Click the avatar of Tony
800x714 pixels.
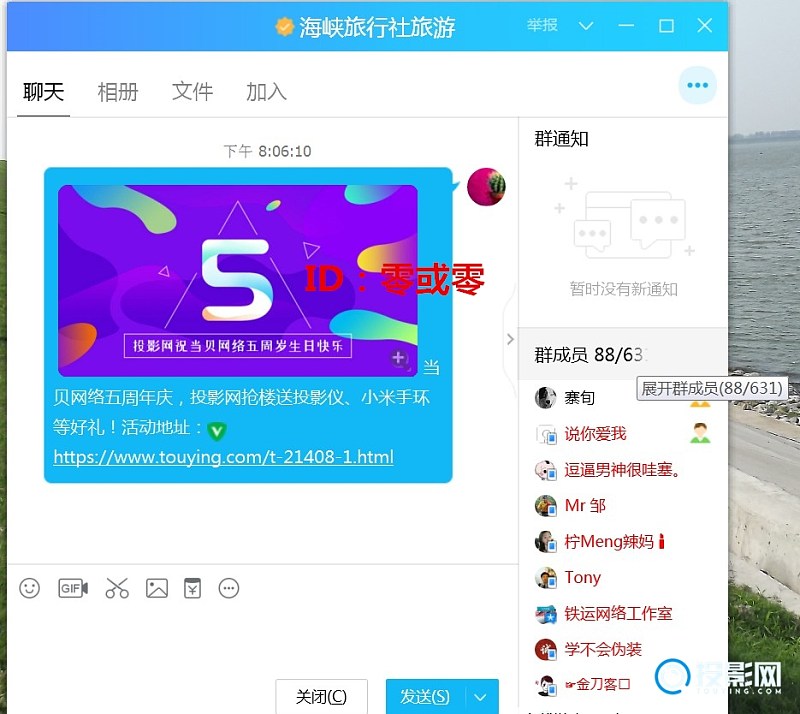(545, 577)
